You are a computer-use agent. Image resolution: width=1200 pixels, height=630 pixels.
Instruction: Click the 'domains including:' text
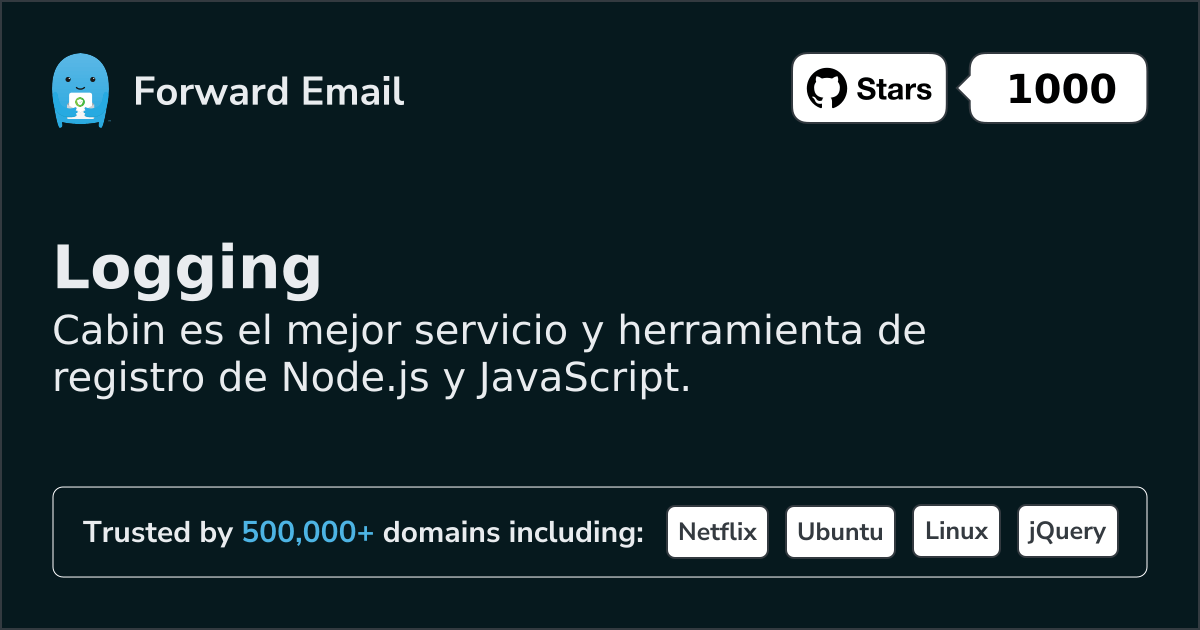pos(513,533)
